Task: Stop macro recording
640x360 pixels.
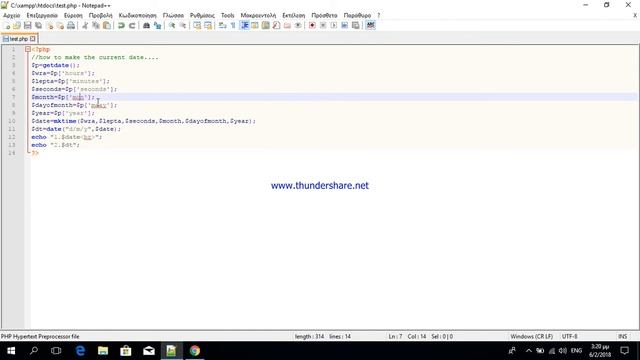Action: [x=323, y=25]
